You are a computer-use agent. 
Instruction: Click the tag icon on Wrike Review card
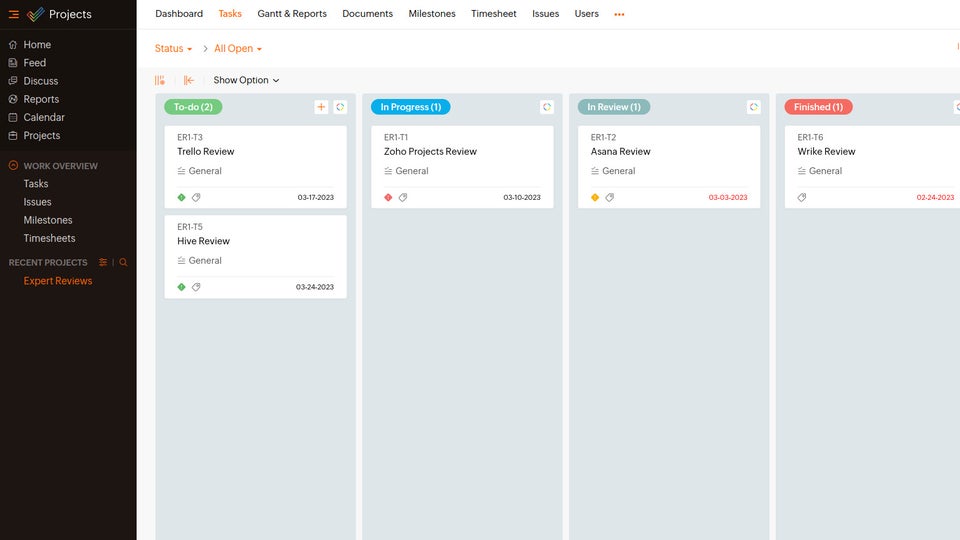click(x=802, y=198)
